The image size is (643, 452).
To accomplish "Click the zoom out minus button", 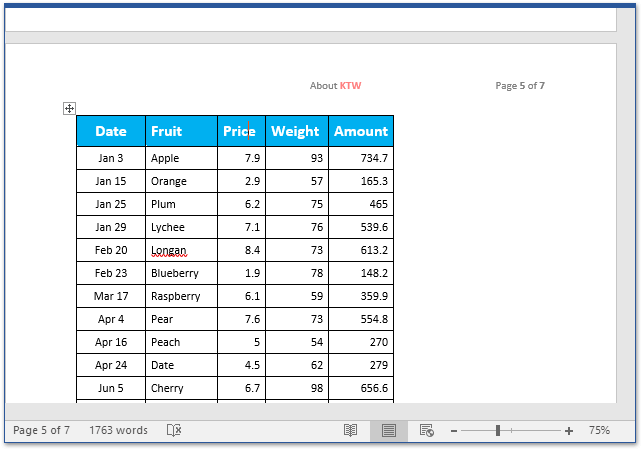I will point(454,430).
